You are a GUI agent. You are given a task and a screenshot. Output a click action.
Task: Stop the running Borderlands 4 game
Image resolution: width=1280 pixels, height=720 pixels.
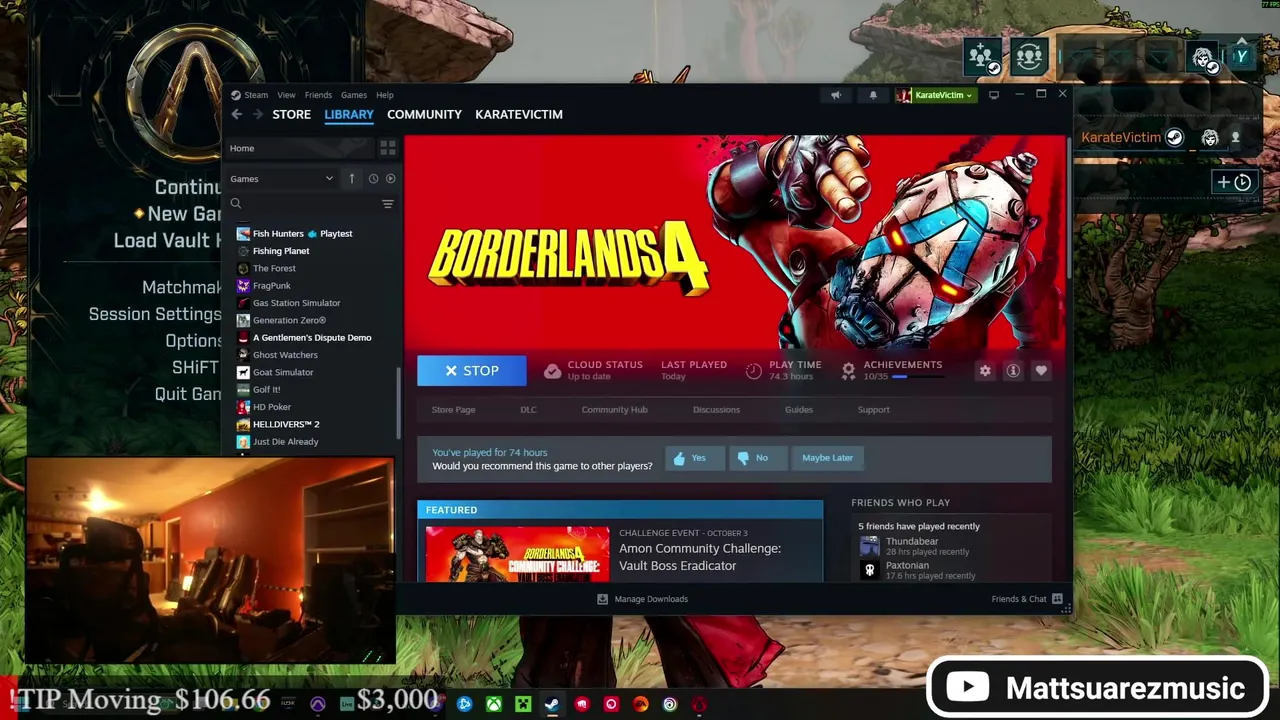[472, 371]
